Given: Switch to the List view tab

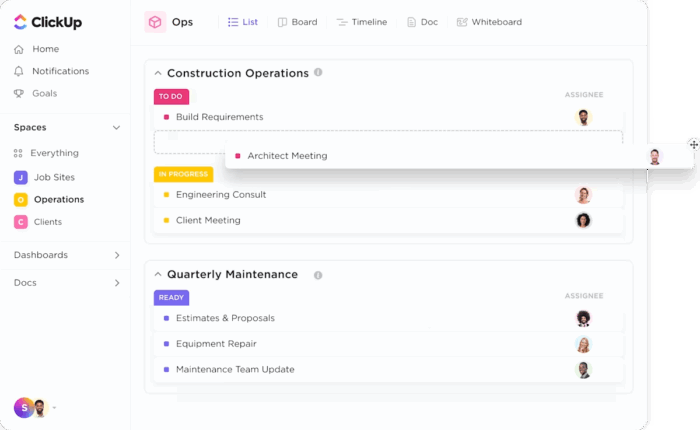Looking at the screenshot, I should point(243,22).
